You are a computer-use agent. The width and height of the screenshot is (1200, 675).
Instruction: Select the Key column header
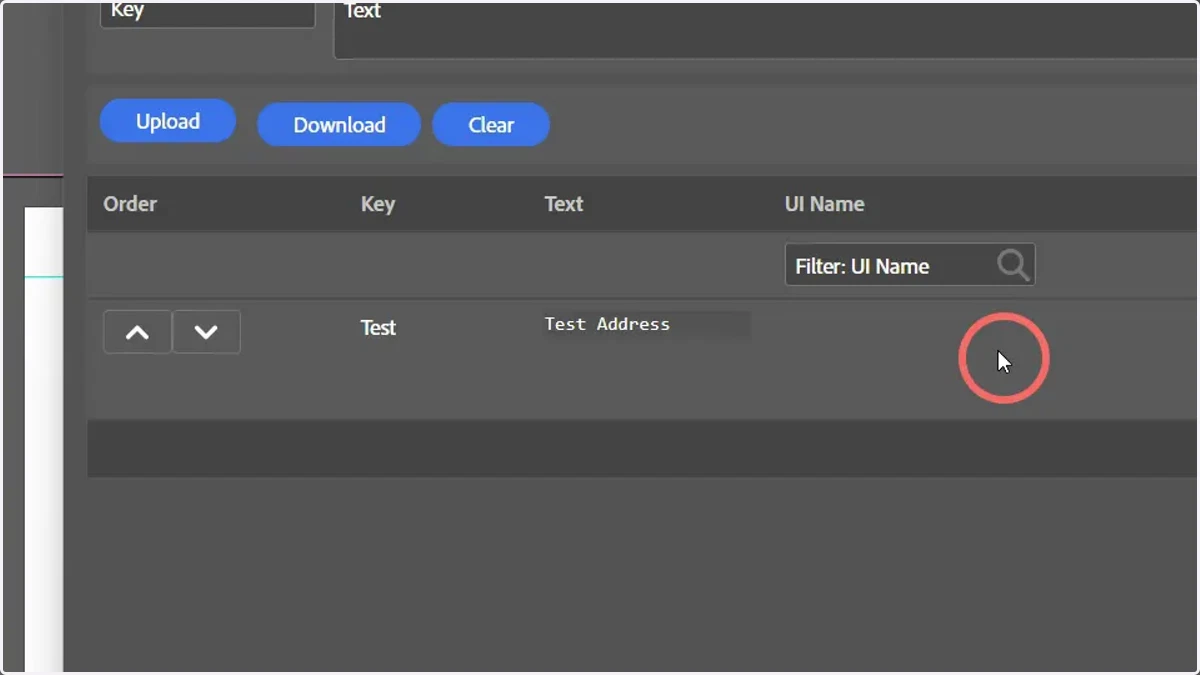(378, 204)
